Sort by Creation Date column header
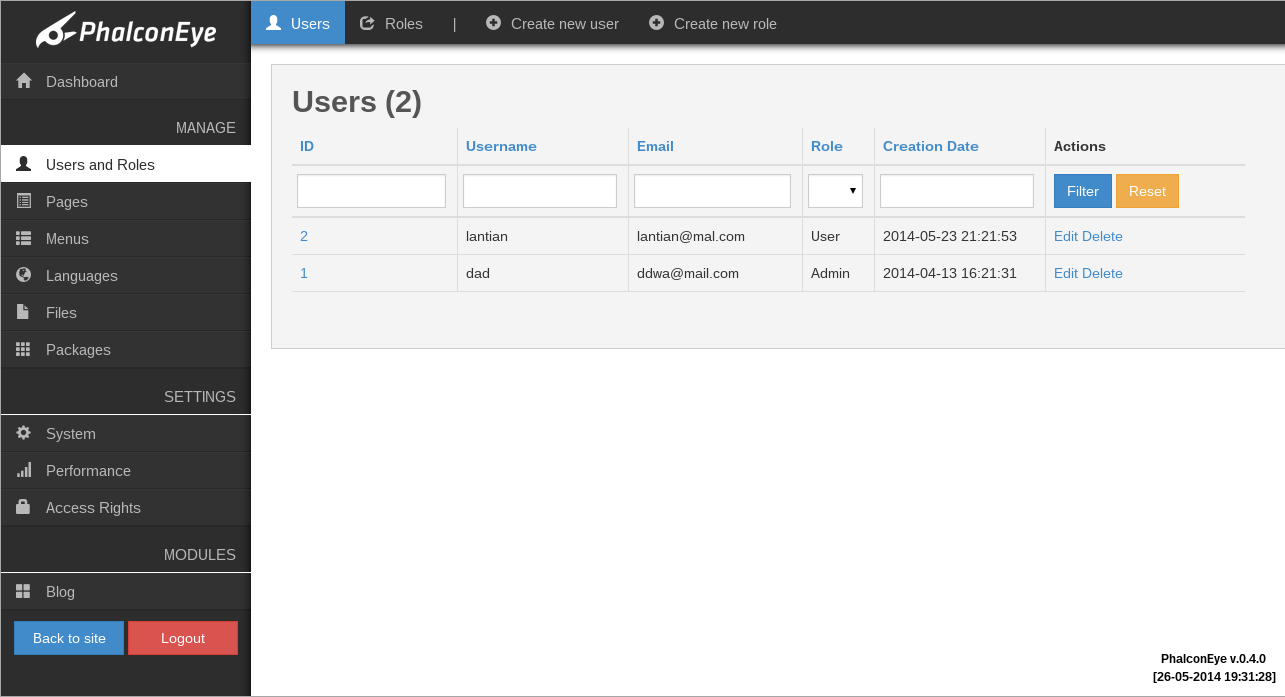 click(931, 146)
